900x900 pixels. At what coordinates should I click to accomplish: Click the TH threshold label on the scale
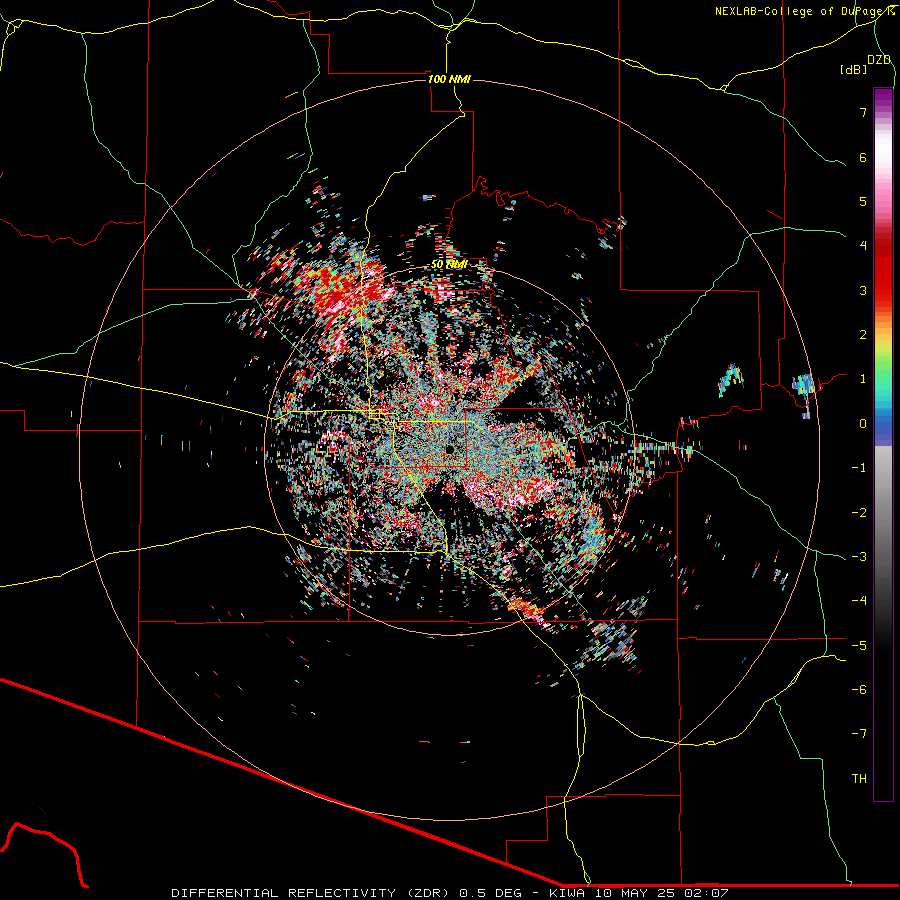[x=859, y=778]
